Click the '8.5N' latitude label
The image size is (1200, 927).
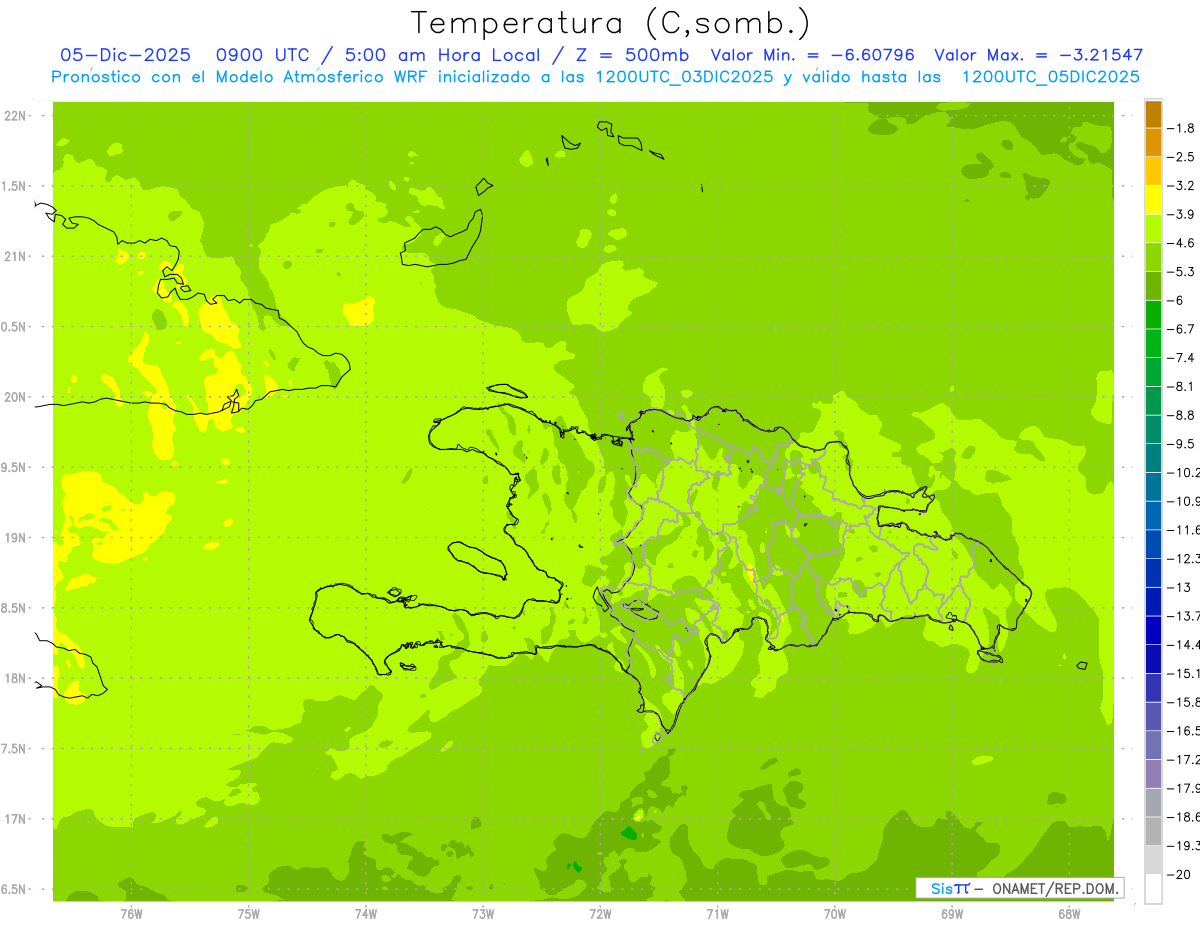point(14,608)
